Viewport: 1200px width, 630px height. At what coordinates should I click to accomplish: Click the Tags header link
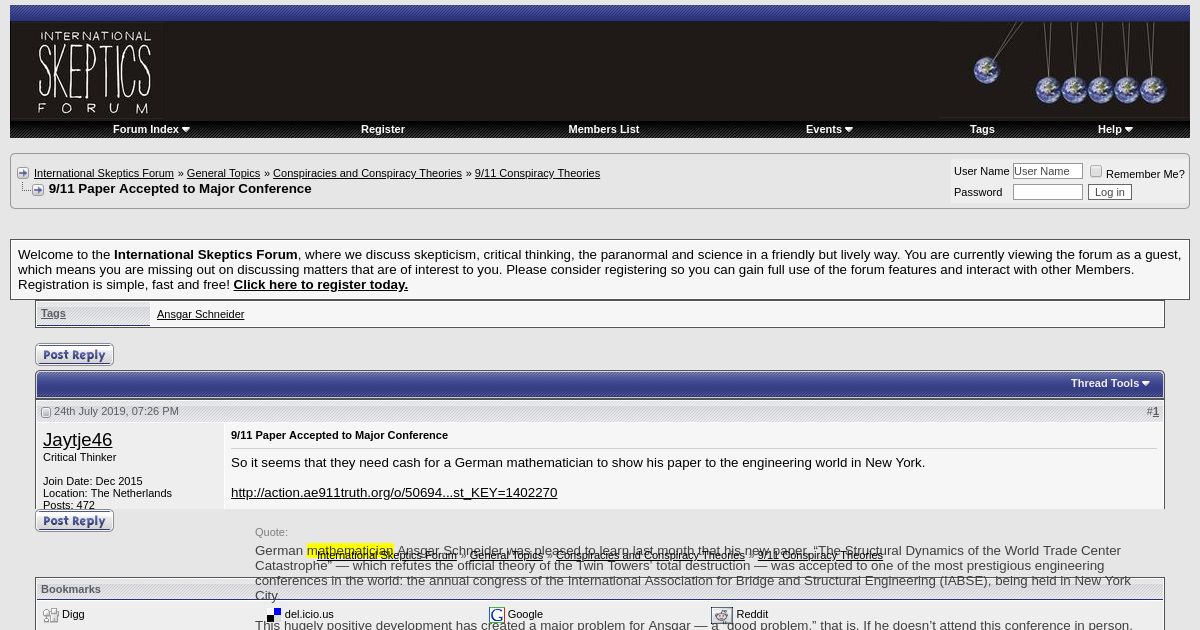tap(53, 313)
